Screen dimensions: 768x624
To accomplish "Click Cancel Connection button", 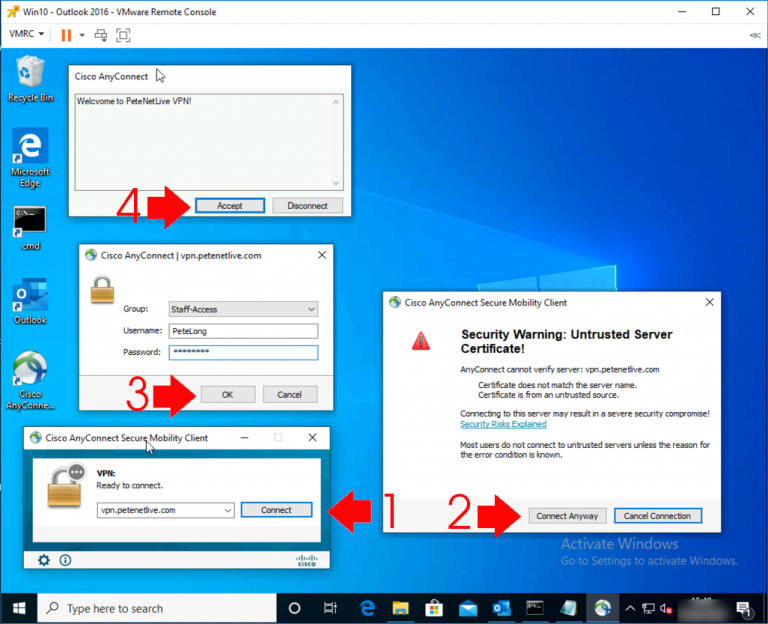I will [x=657, y=516].
